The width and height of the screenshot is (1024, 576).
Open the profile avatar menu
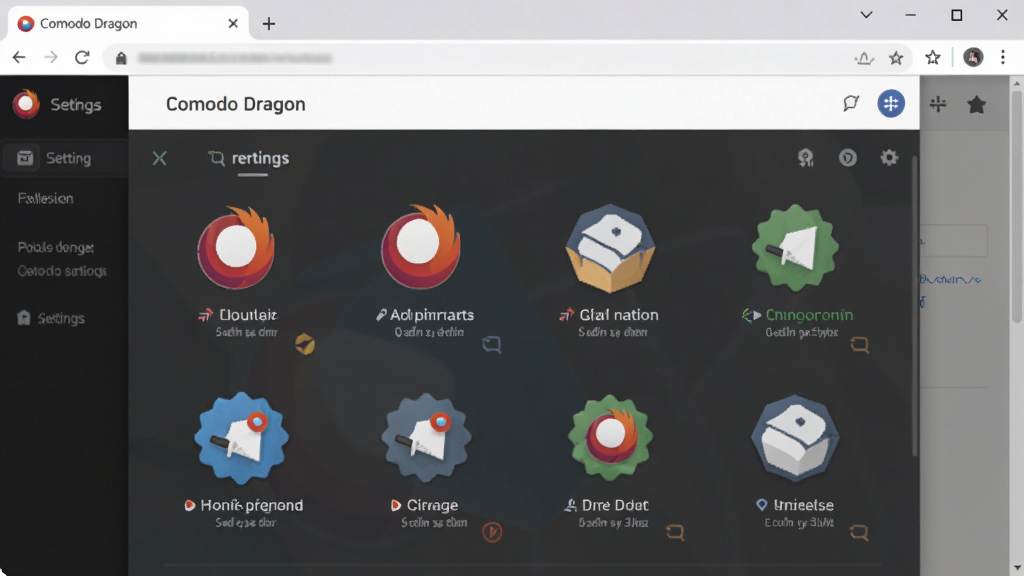pyautogui.click(x=973, y=57)
